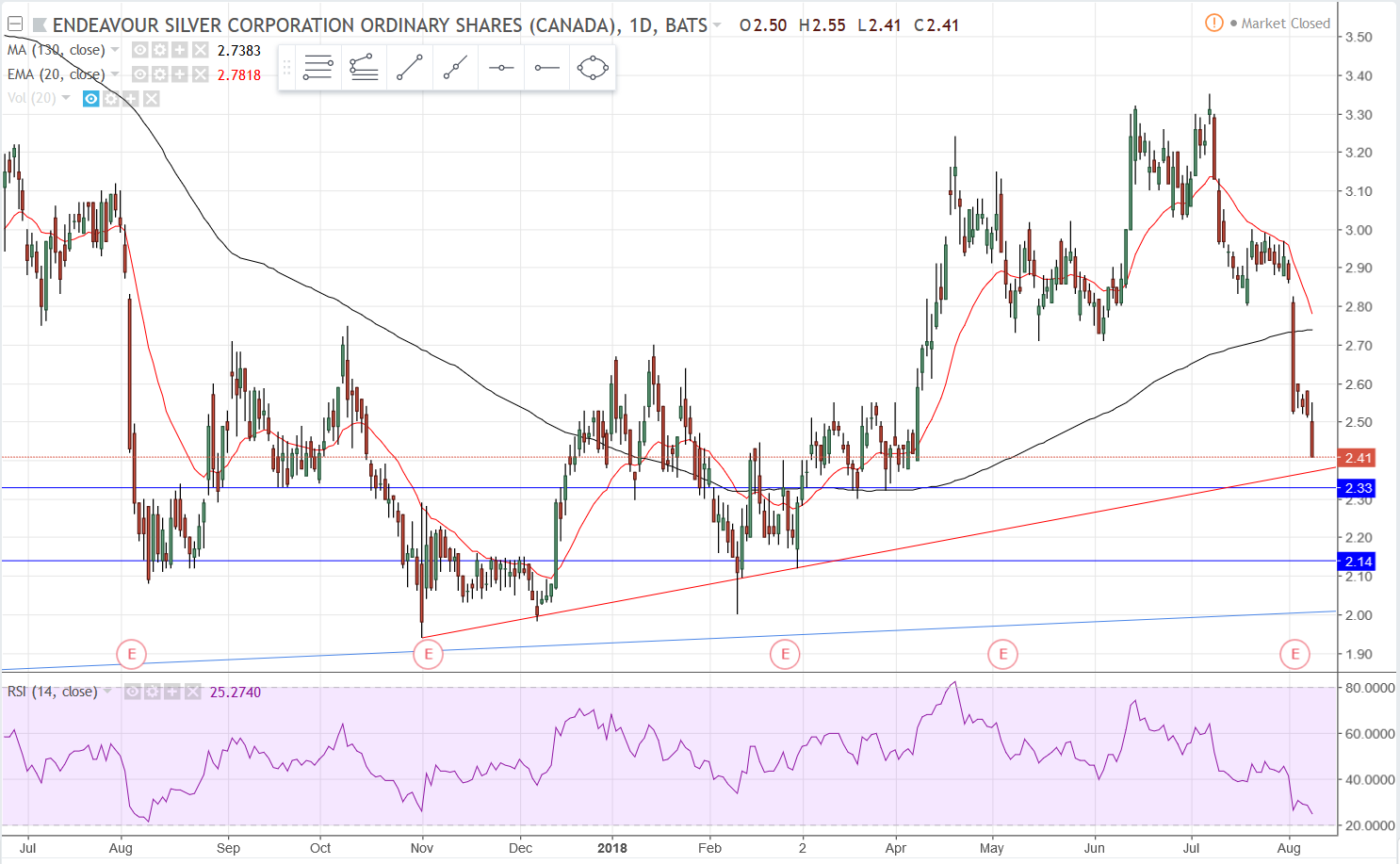
Task: Click the 80.0000 RSI scale label
Action: pyautogui.click(x=1370, y=688)
